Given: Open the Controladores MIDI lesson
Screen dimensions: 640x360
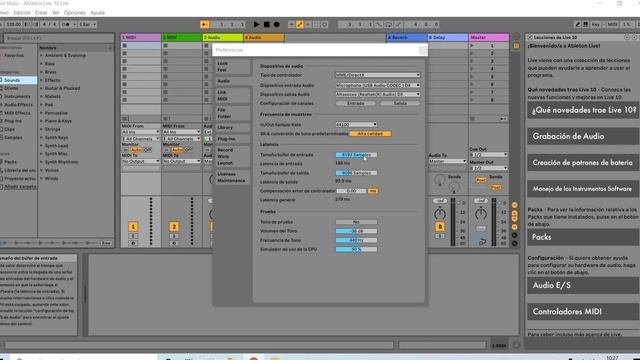Looking at the screenshot, I should point(583,311).
